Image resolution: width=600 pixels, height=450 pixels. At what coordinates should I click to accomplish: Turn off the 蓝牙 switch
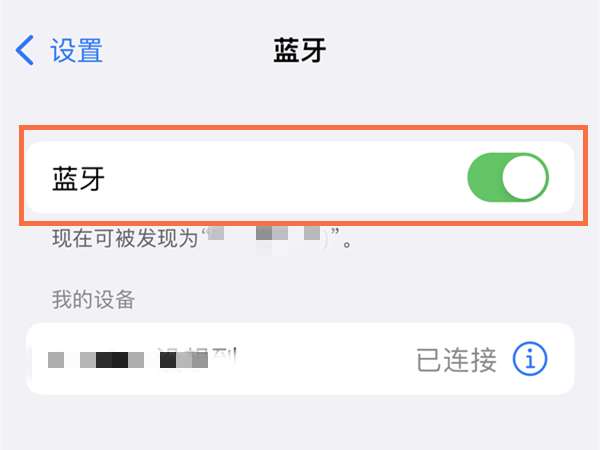[508, 177]
